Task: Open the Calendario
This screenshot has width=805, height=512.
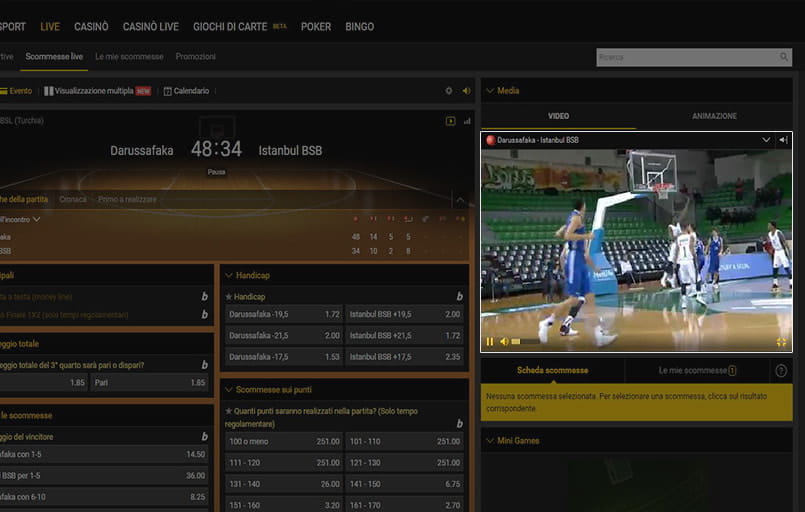Action: coord(186,91)
